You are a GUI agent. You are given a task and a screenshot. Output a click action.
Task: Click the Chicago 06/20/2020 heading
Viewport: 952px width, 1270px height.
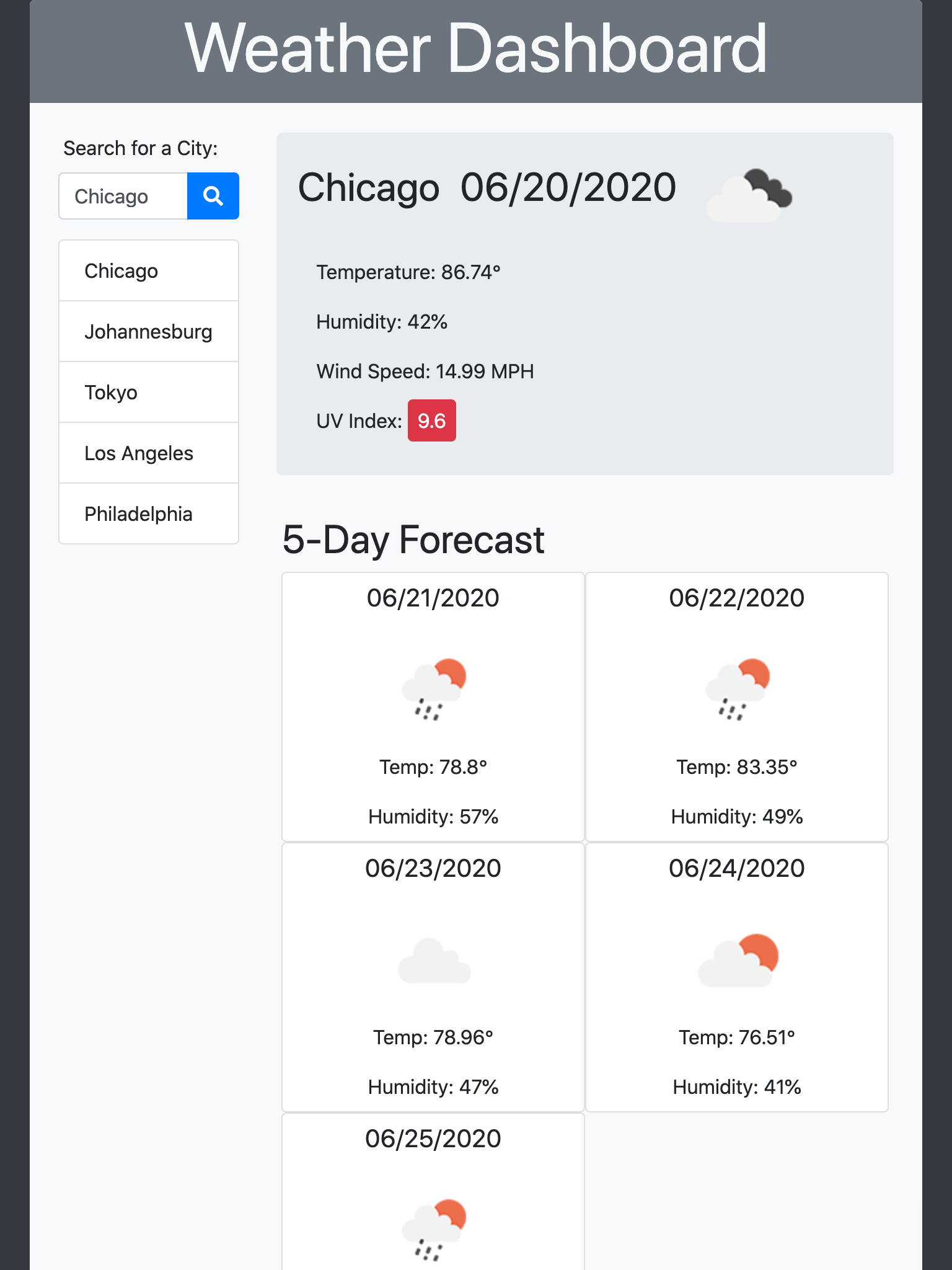pyautogui.click(x=487, y=187)
